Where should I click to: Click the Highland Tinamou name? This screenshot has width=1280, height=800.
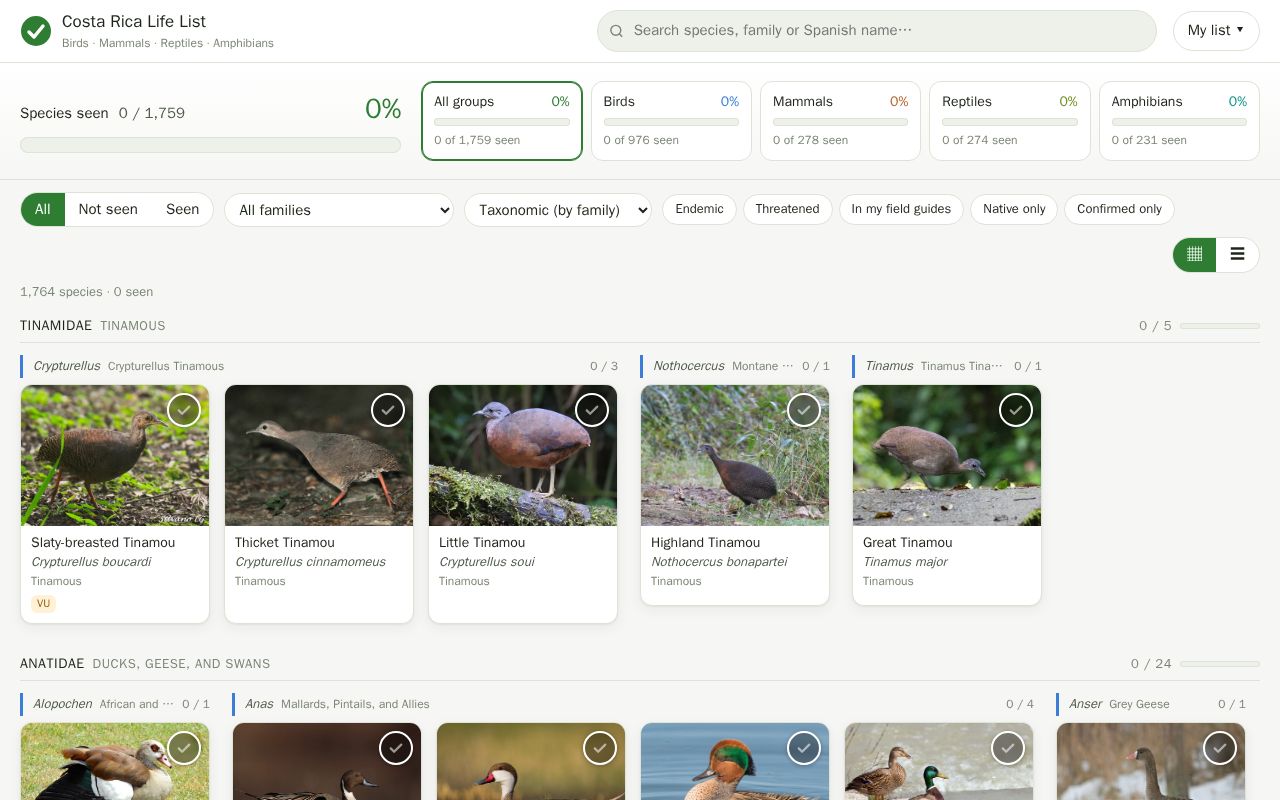(705, 542)
